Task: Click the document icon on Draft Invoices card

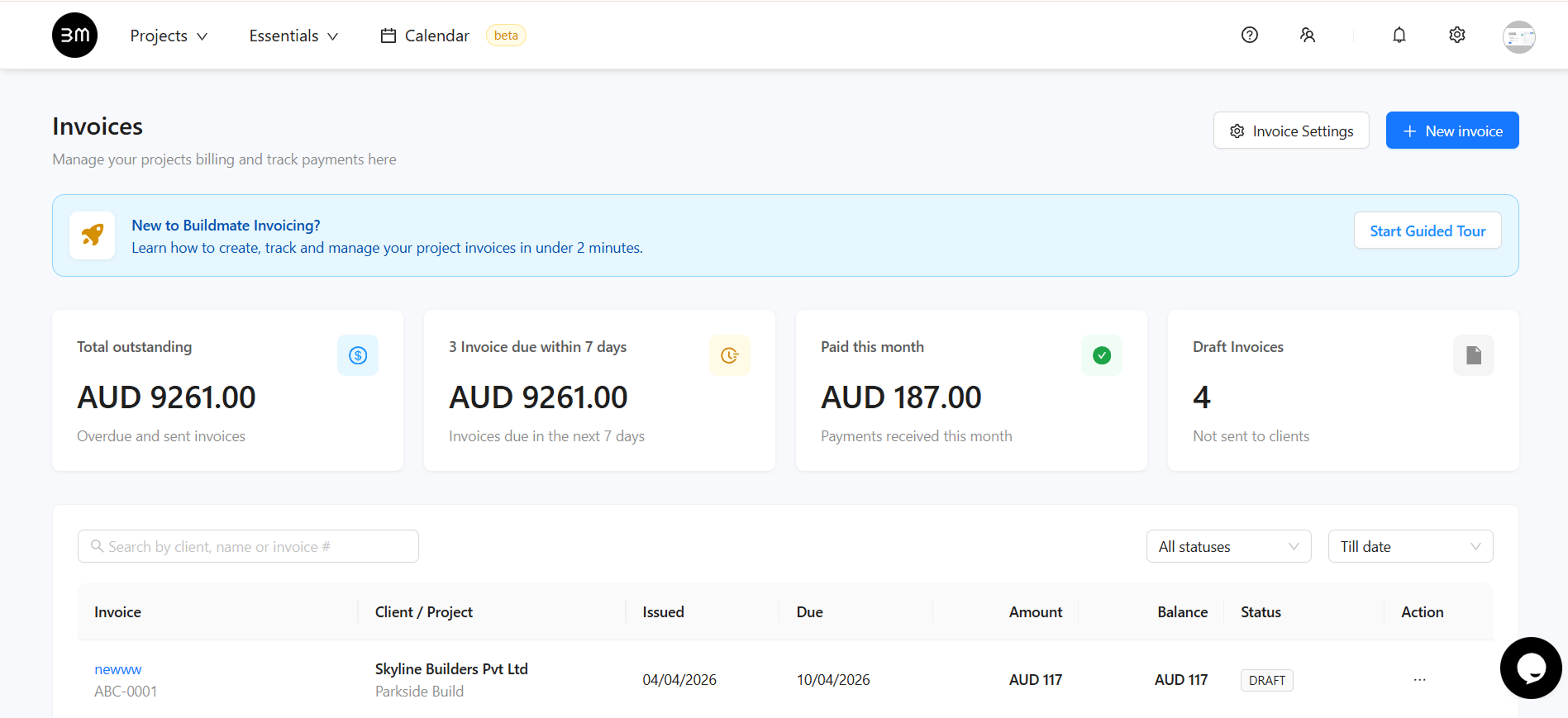Action: tap(1474, 355)
